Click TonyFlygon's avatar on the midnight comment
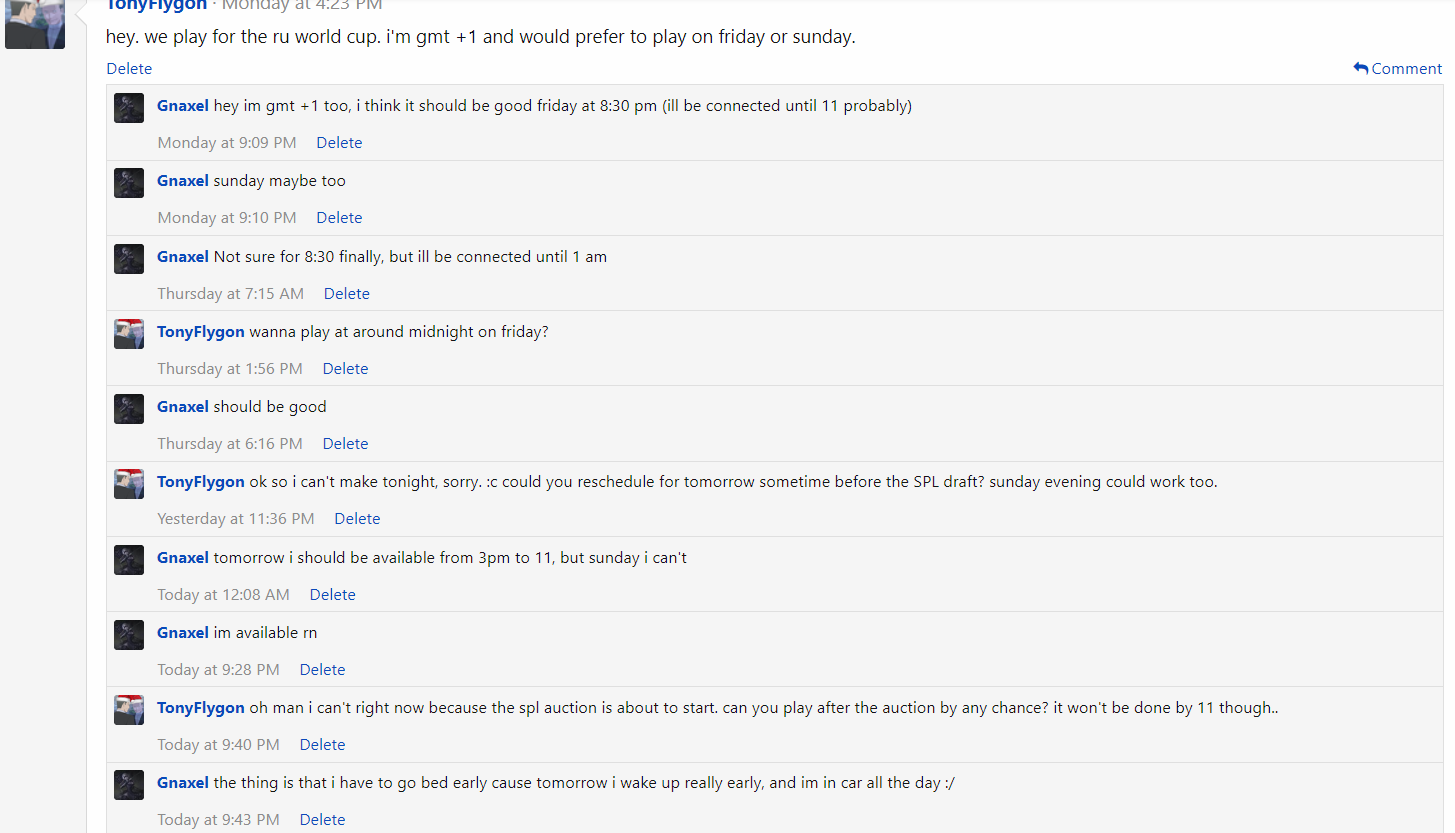 click(129, 334)
